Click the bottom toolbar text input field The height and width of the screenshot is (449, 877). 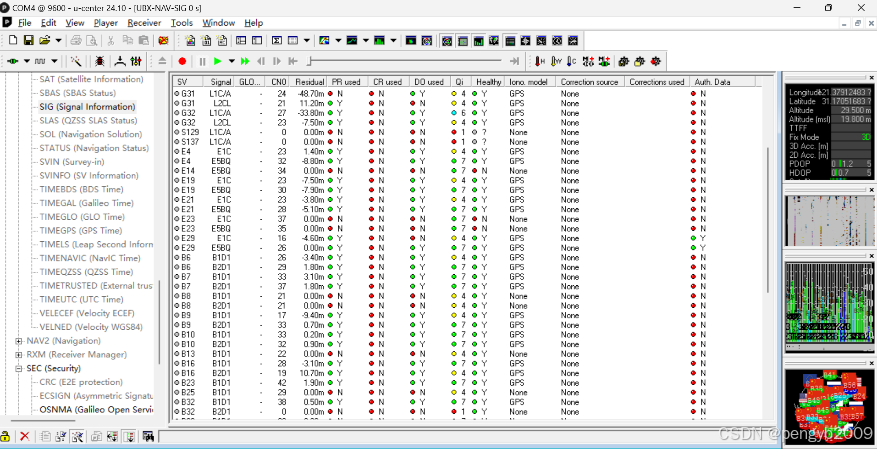pos(467,436)
